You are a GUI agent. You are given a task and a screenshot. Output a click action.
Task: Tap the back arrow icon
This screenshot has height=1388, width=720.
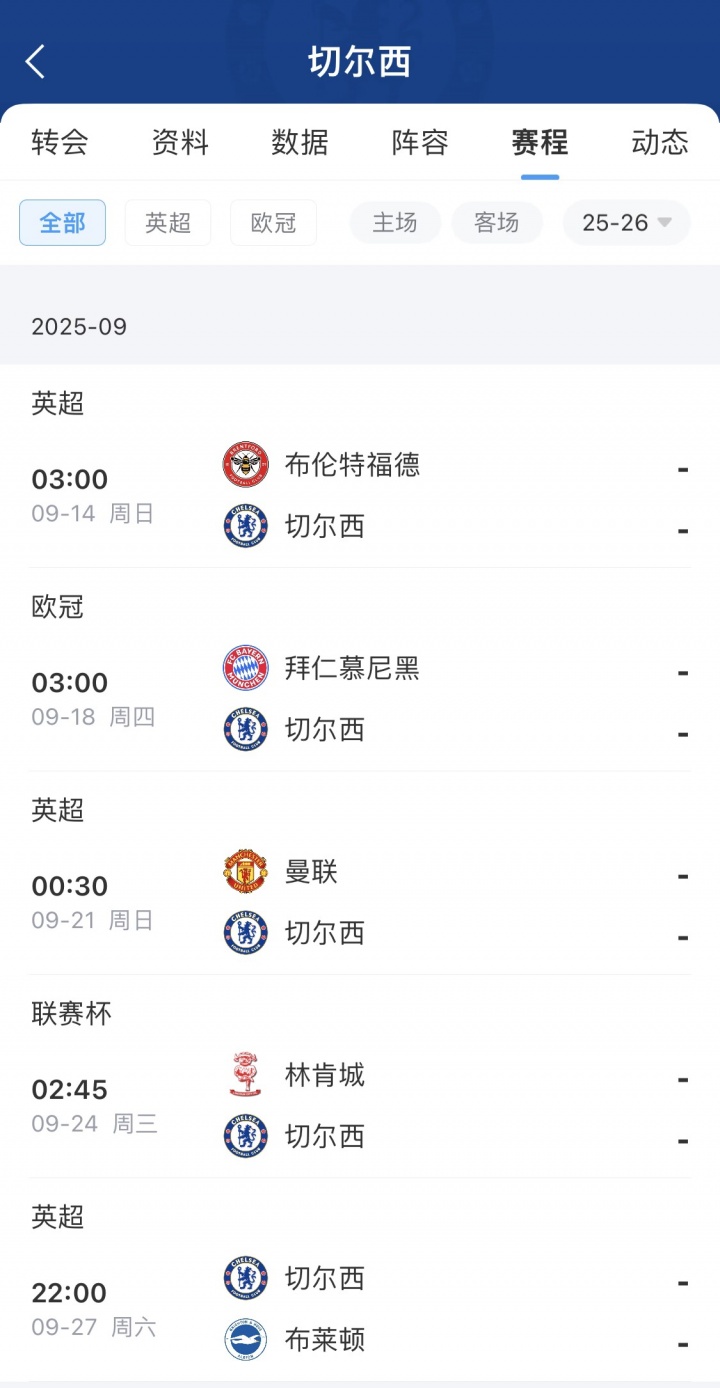[x=36, y=62]
